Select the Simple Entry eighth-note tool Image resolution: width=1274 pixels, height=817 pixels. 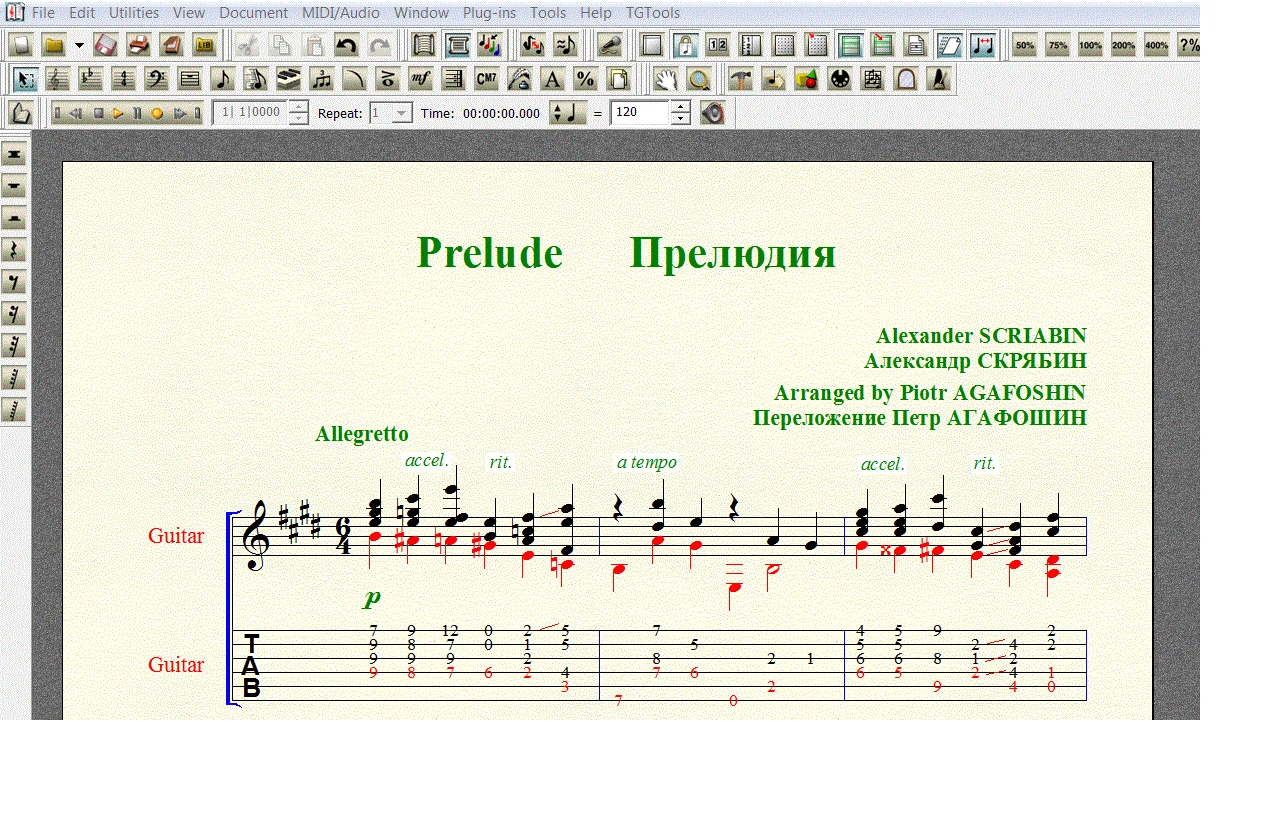coord(223,79)
